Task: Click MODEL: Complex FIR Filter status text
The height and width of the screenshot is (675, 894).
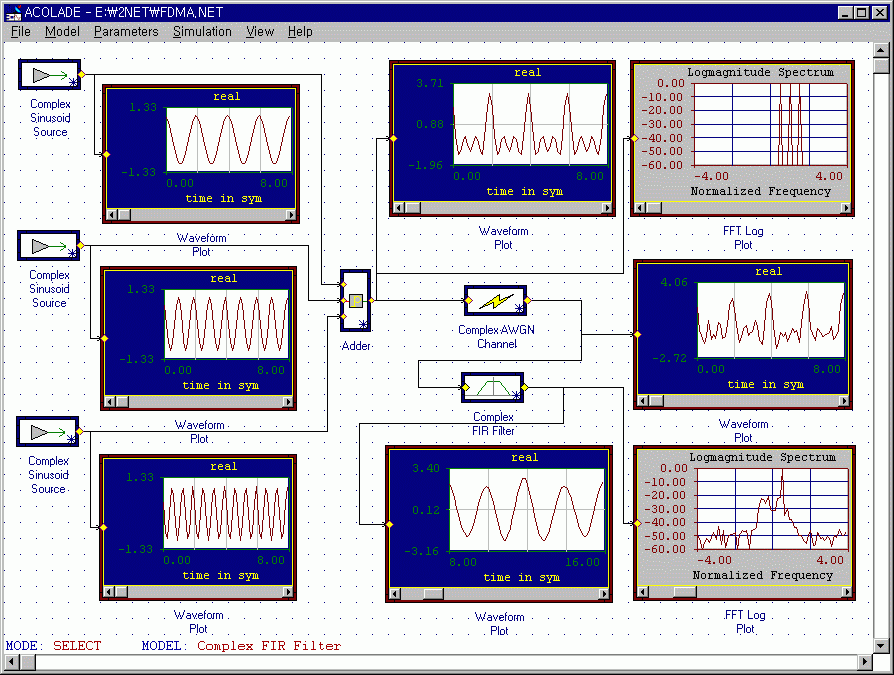Action: point(242,646)
